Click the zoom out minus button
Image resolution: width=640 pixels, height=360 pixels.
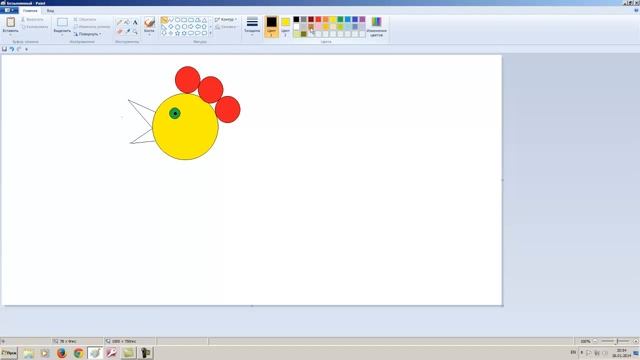tap(595, 341)
